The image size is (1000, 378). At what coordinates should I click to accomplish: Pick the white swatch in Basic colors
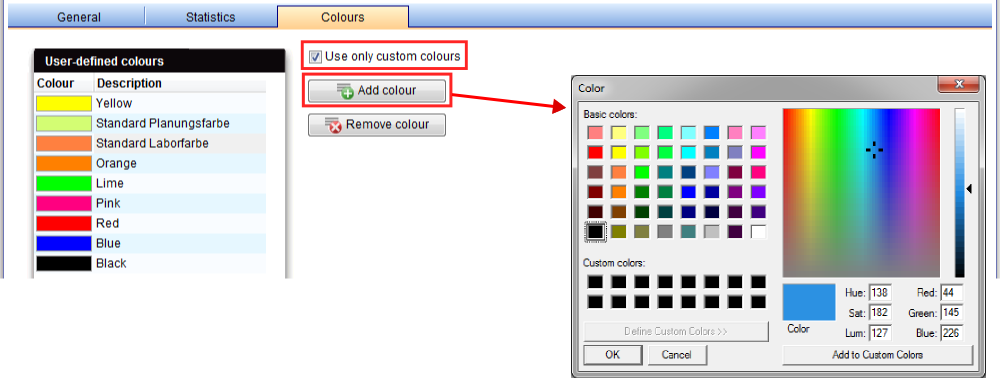tap(758, 231)
